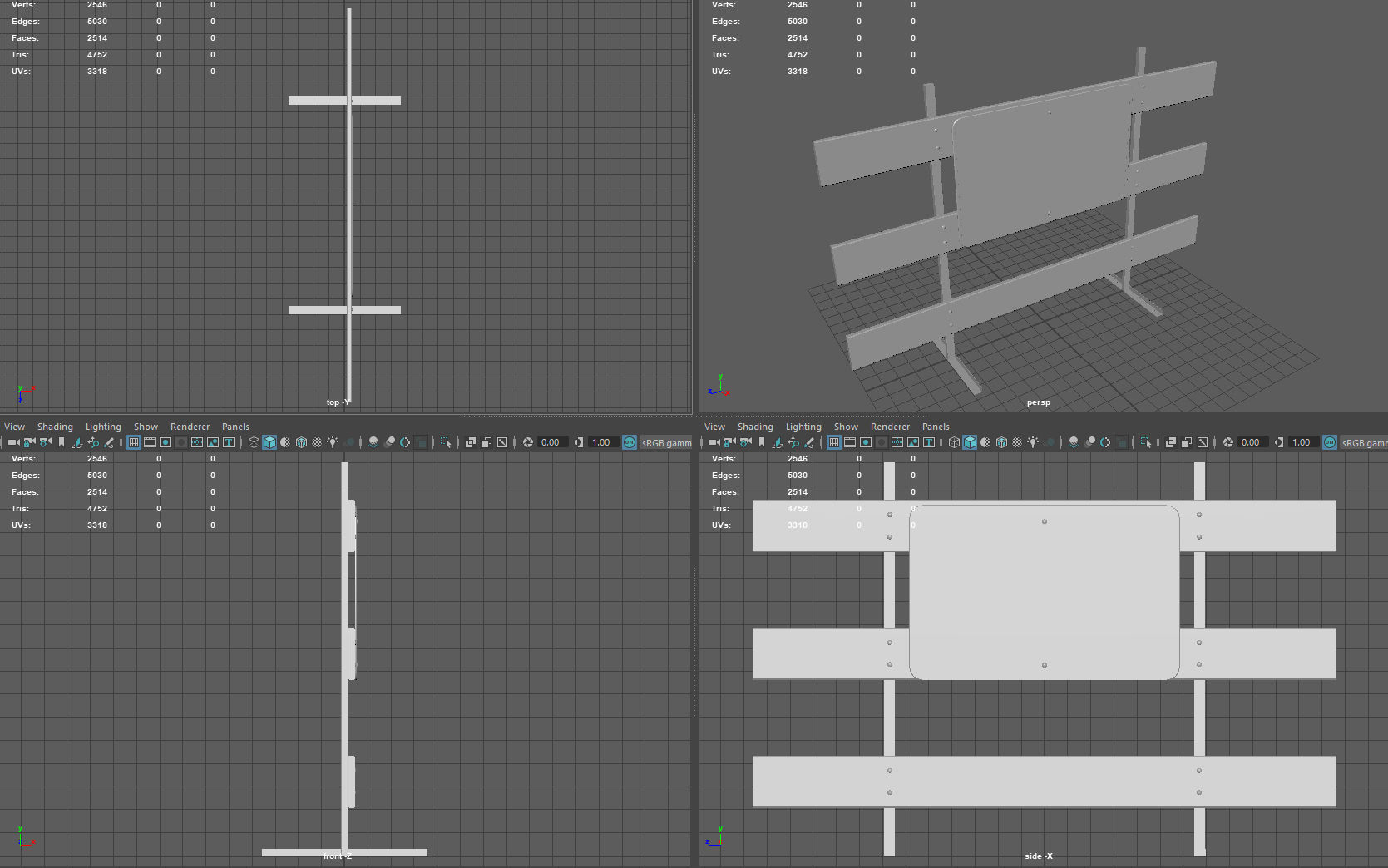Toggle Lock Camera in side panel toolbar

[730, 442]
